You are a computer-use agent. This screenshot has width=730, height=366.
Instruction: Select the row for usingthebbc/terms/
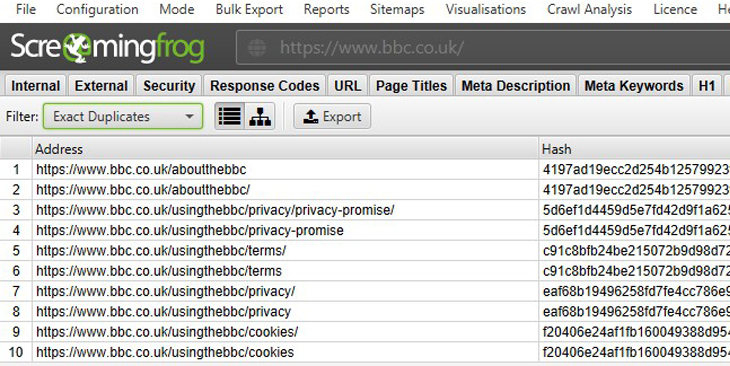pyautogui.click(x=365, y=251)
